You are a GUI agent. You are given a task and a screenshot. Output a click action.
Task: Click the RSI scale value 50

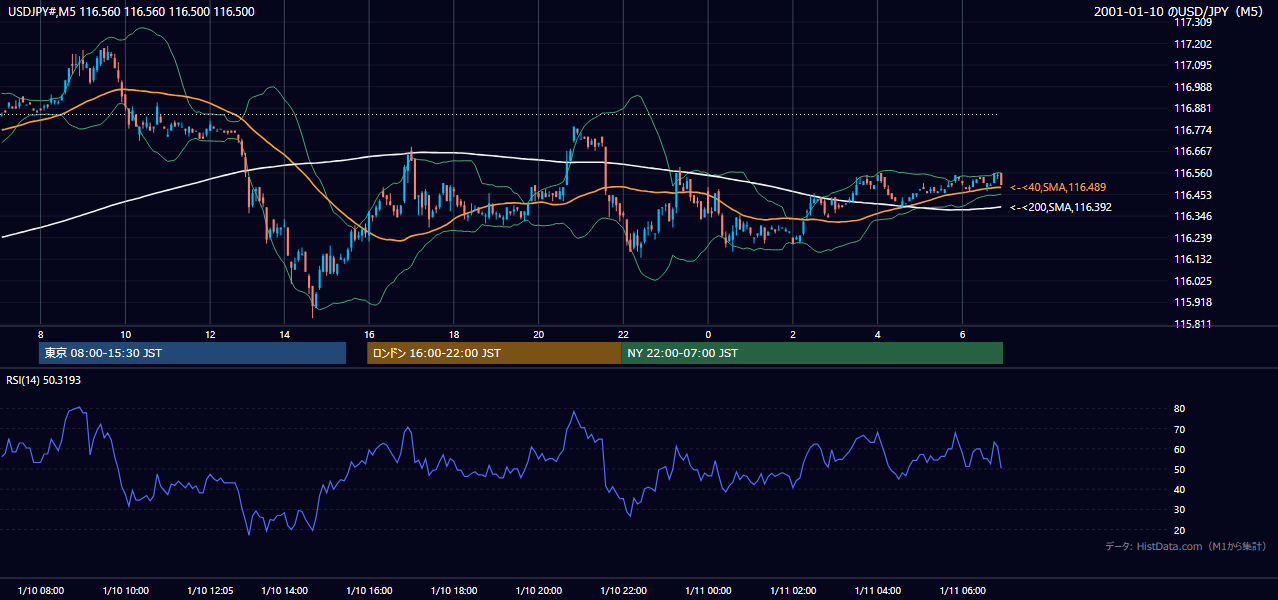pos(1179,469)
